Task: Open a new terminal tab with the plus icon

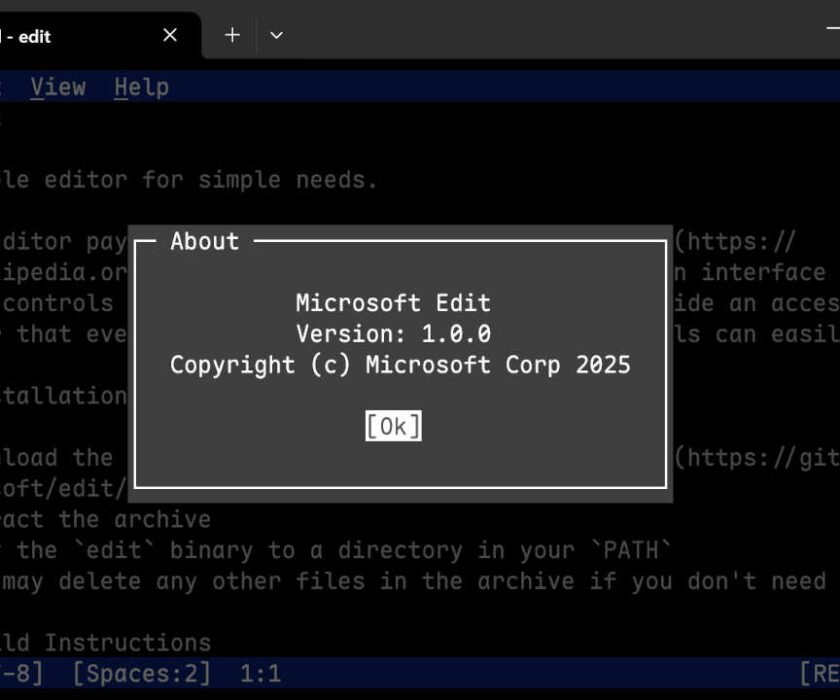Action: tap(231, 35)
